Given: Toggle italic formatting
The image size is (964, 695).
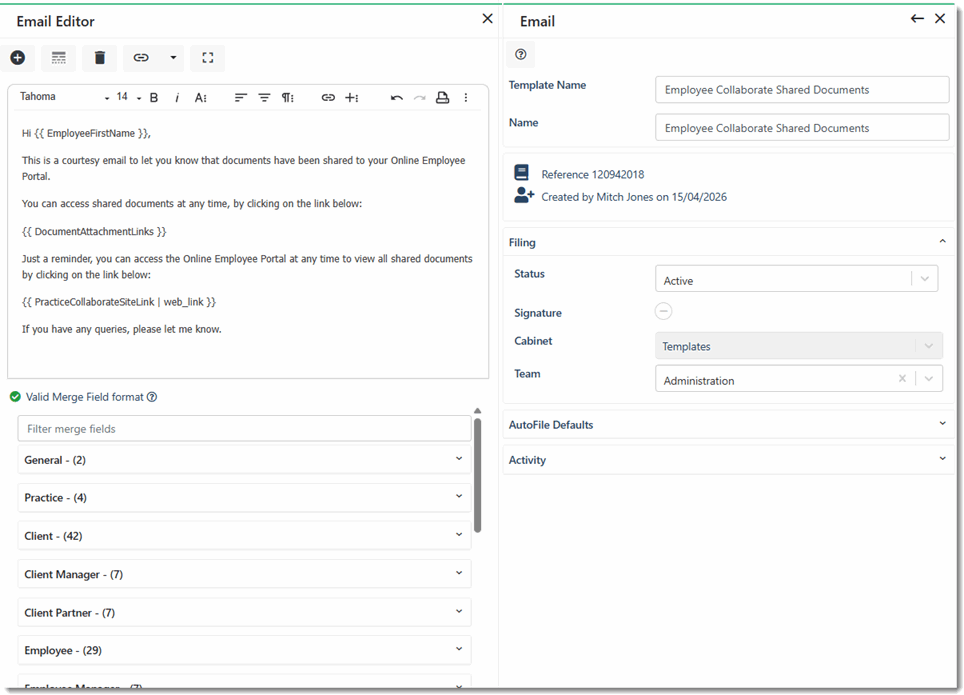Looking at the screenshot, I should (177, 98).
